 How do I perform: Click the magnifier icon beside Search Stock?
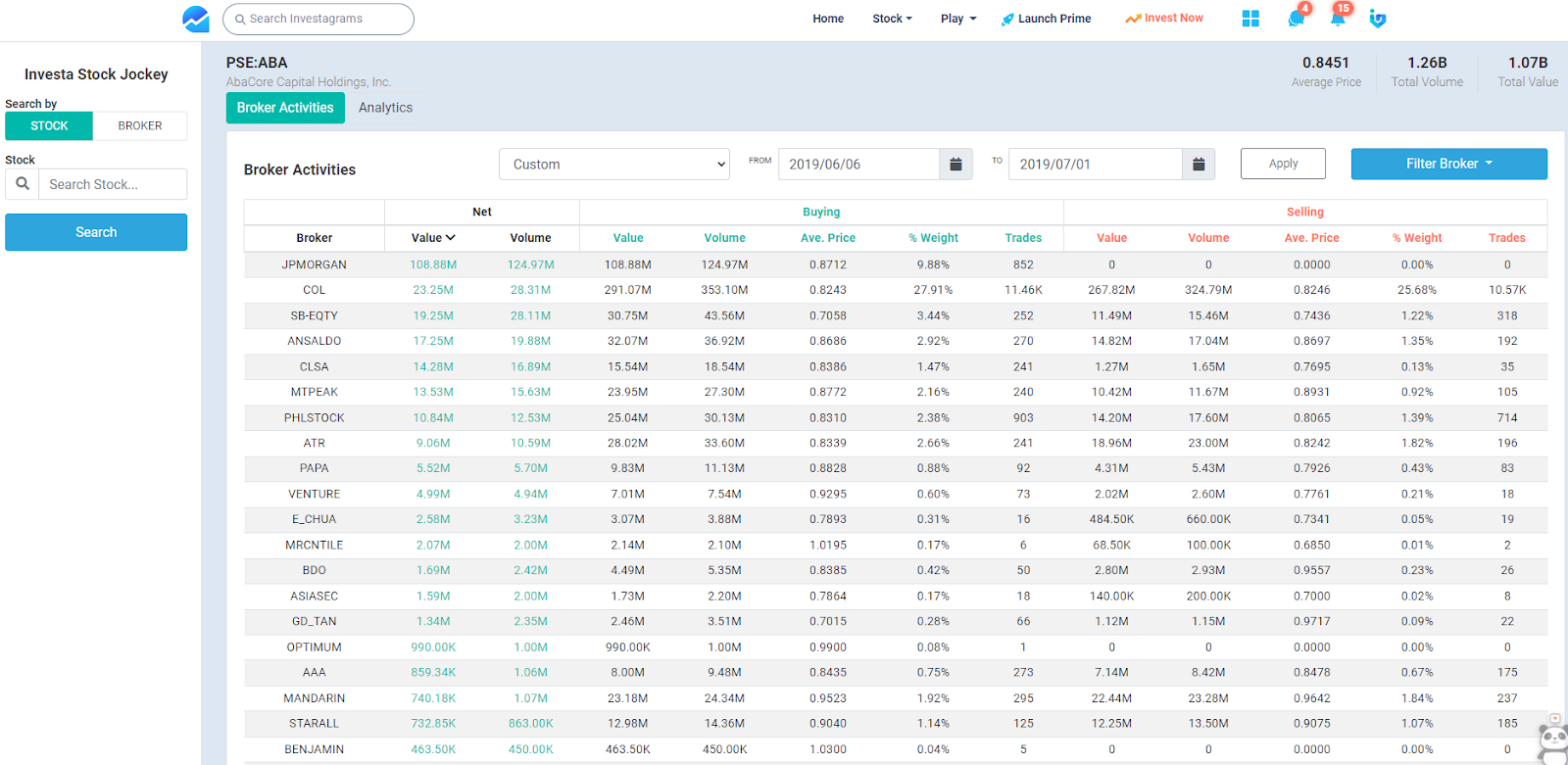[23, 184]
